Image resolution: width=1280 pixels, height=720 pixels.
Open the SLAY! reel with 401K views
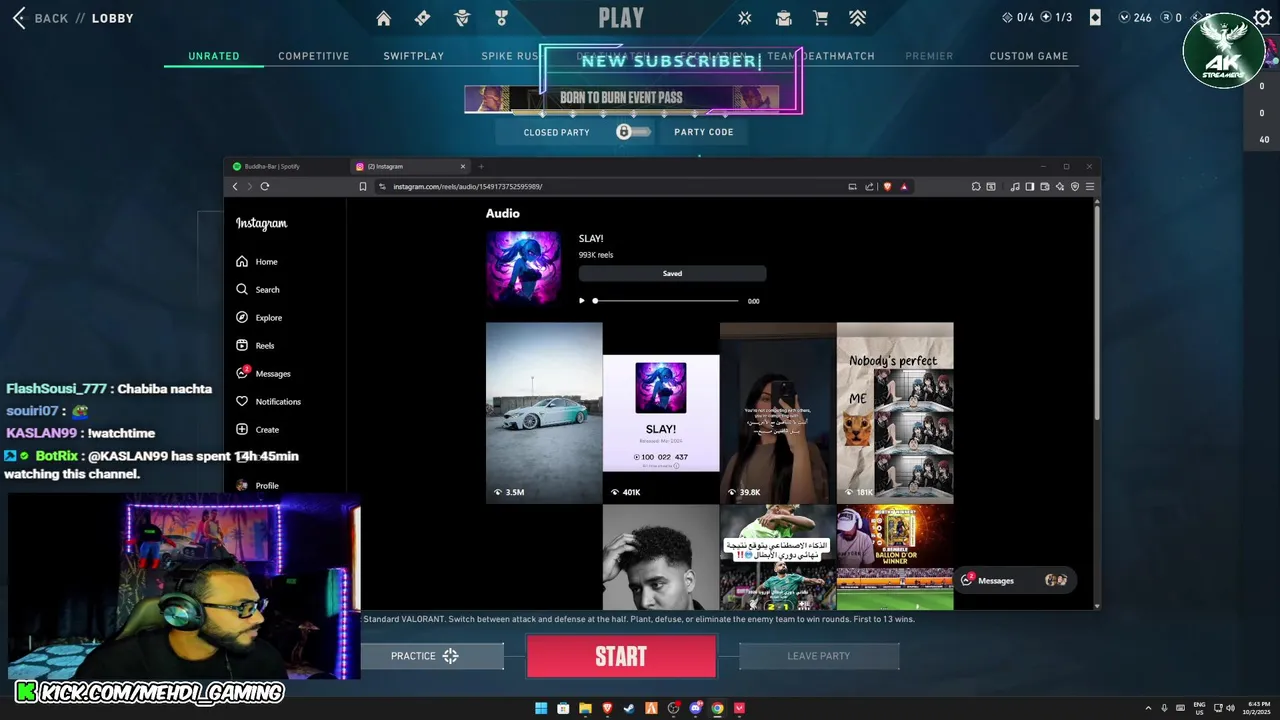[661, 412]
